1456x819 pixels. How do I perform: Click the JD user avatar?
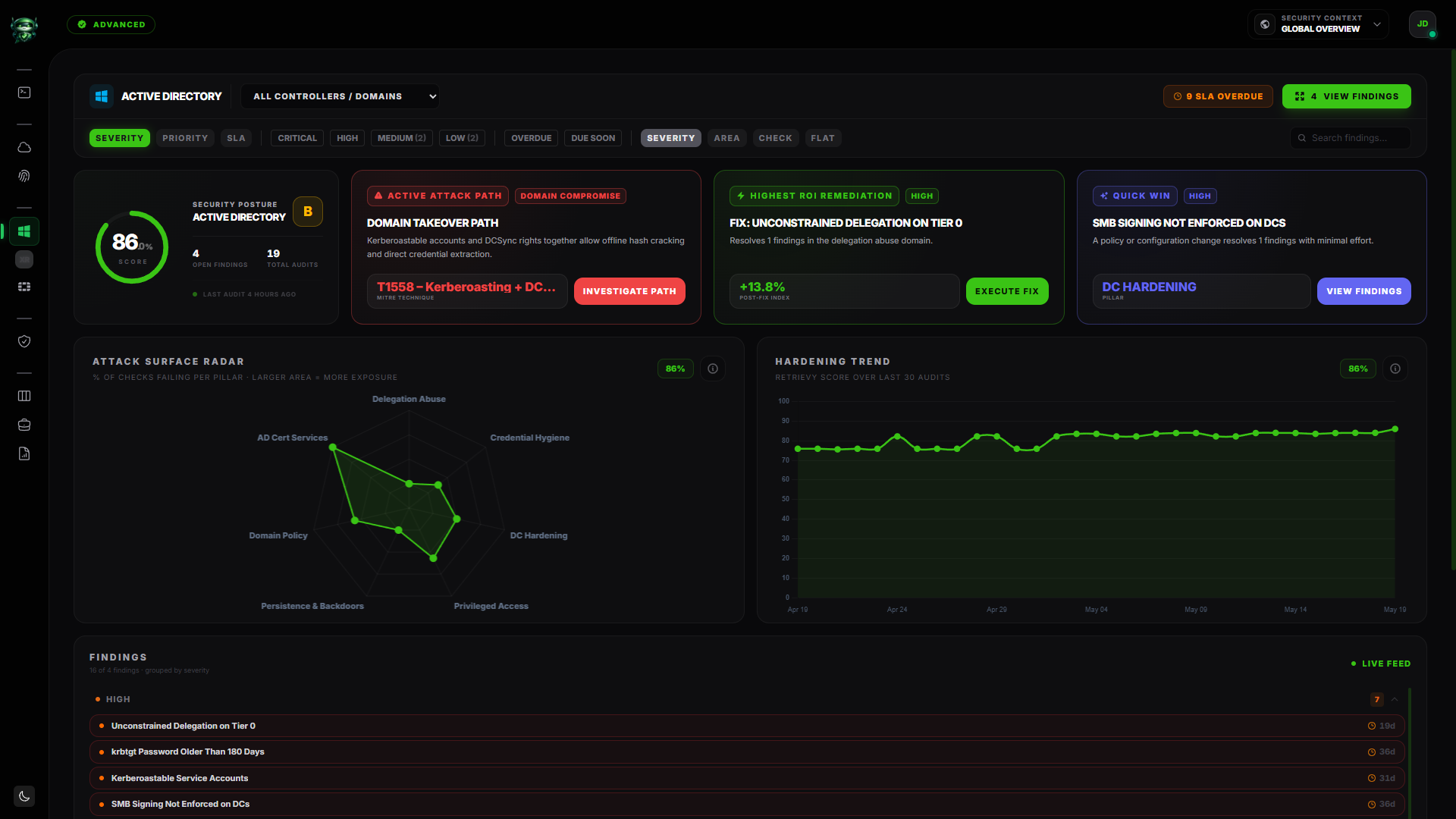click(x=1423, y=24)
